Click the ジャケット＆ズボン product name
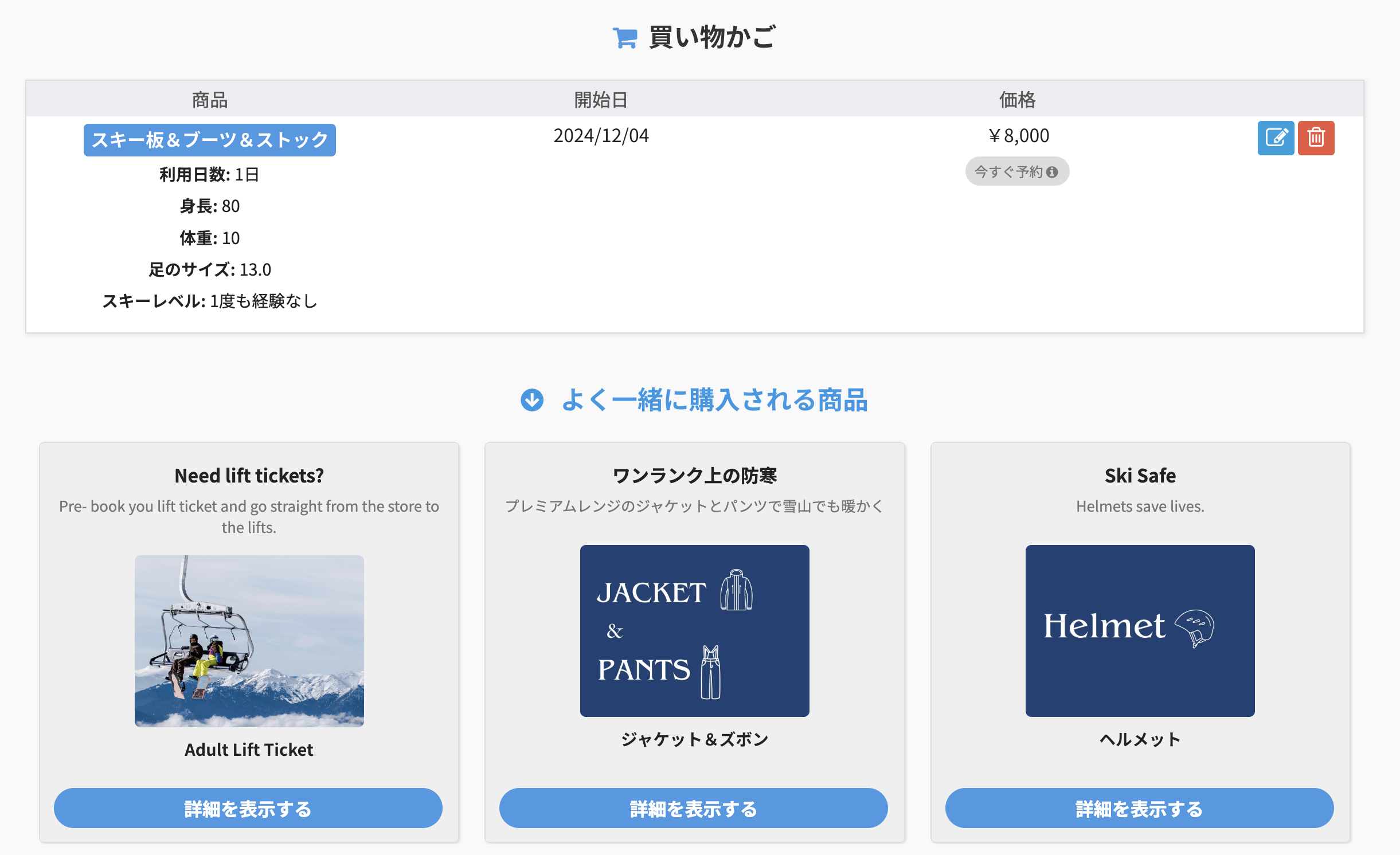Screen dimensions: 1400x855 tap(694, 739)
